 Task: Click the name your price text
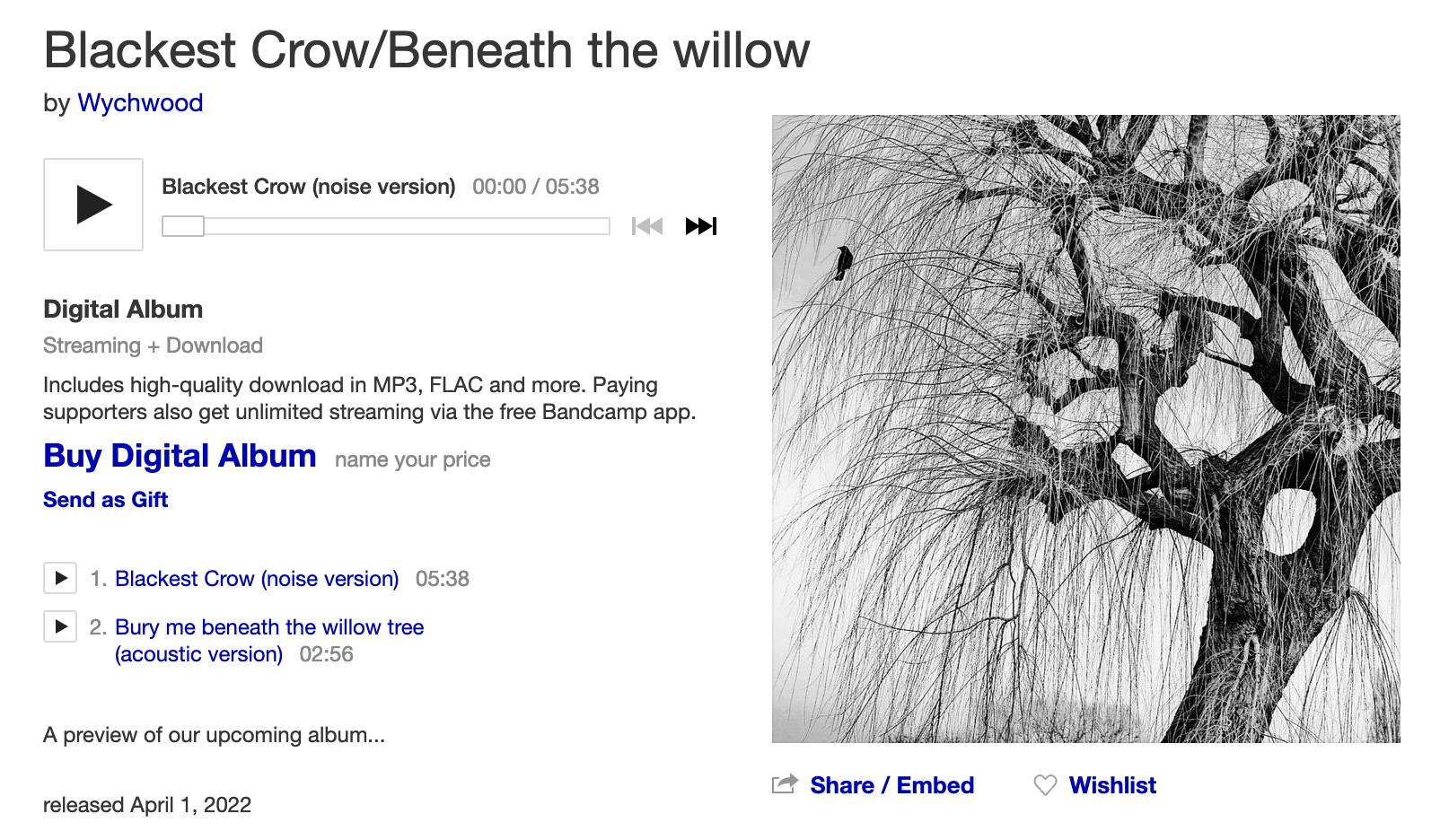[x=413, y=459]
